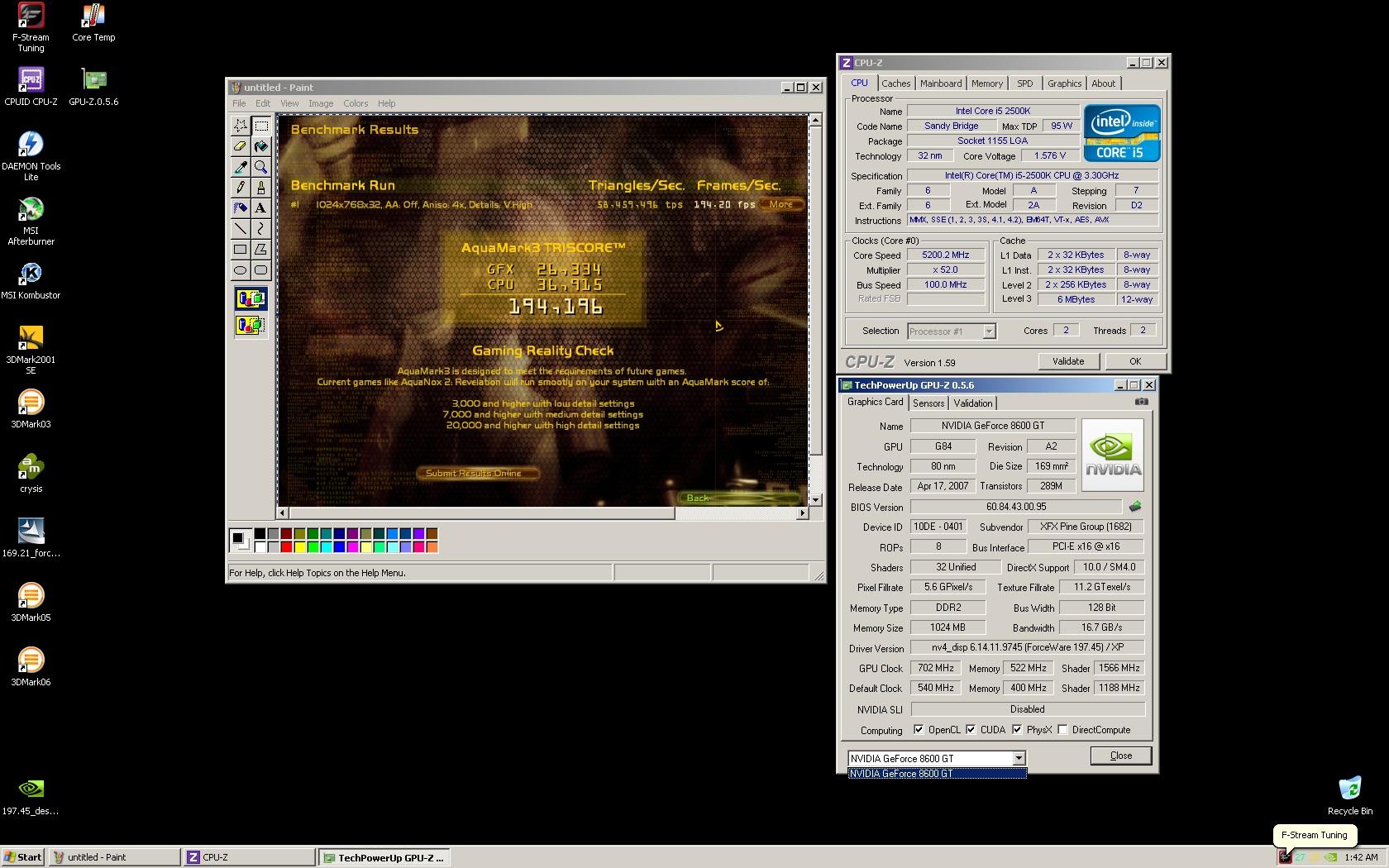Open the F-Stream Tuning desktop icon
Image resolution: width=1389 pixels, height=868 pixels.
(31, 26)
